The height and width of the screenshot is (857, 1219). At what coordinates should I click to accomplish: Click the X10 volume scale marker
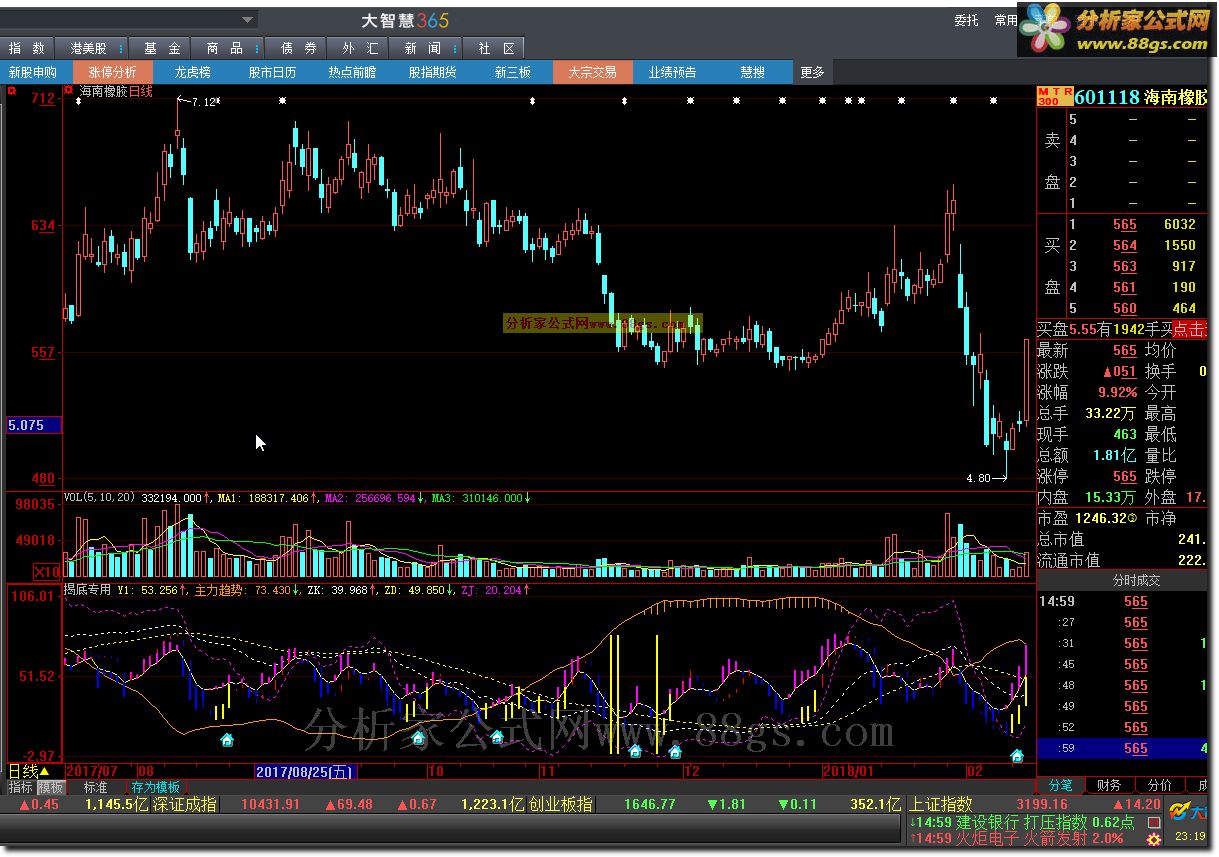tap(47, 572)
